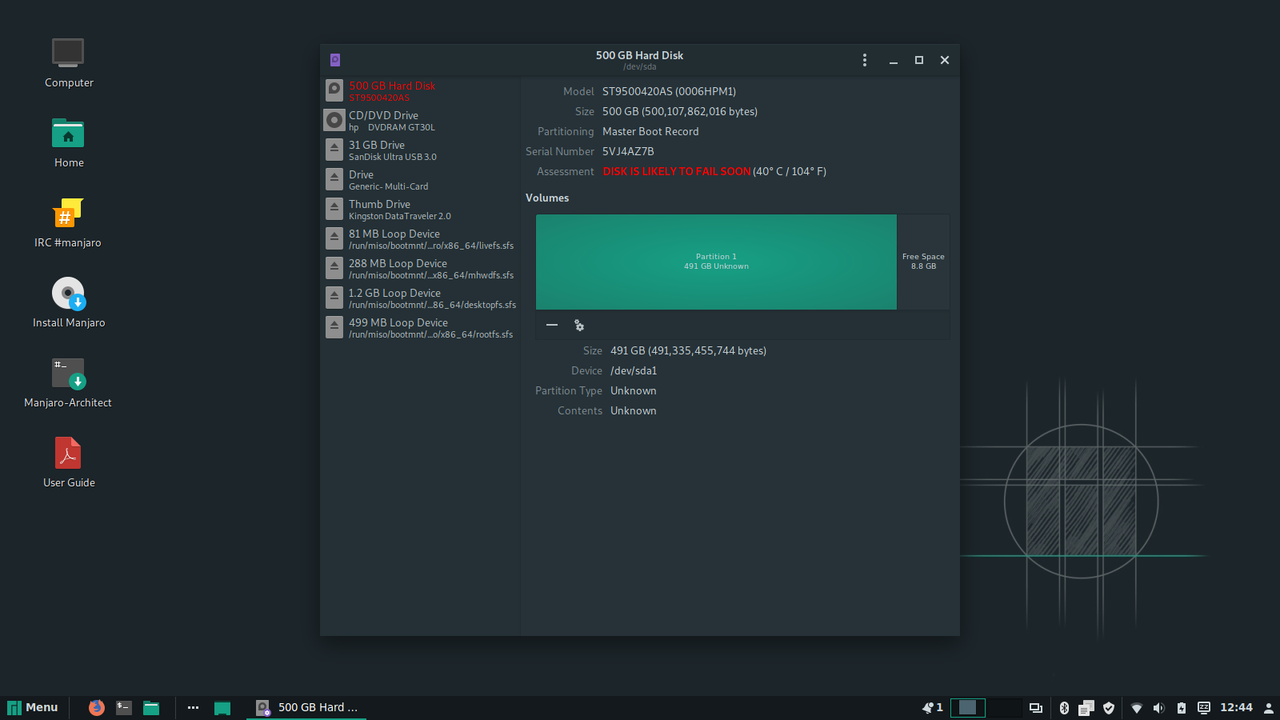The width and height of the screenshot is (1280, 720).
Task: Open network wifi tray icon
Action: coord(1137,707)
